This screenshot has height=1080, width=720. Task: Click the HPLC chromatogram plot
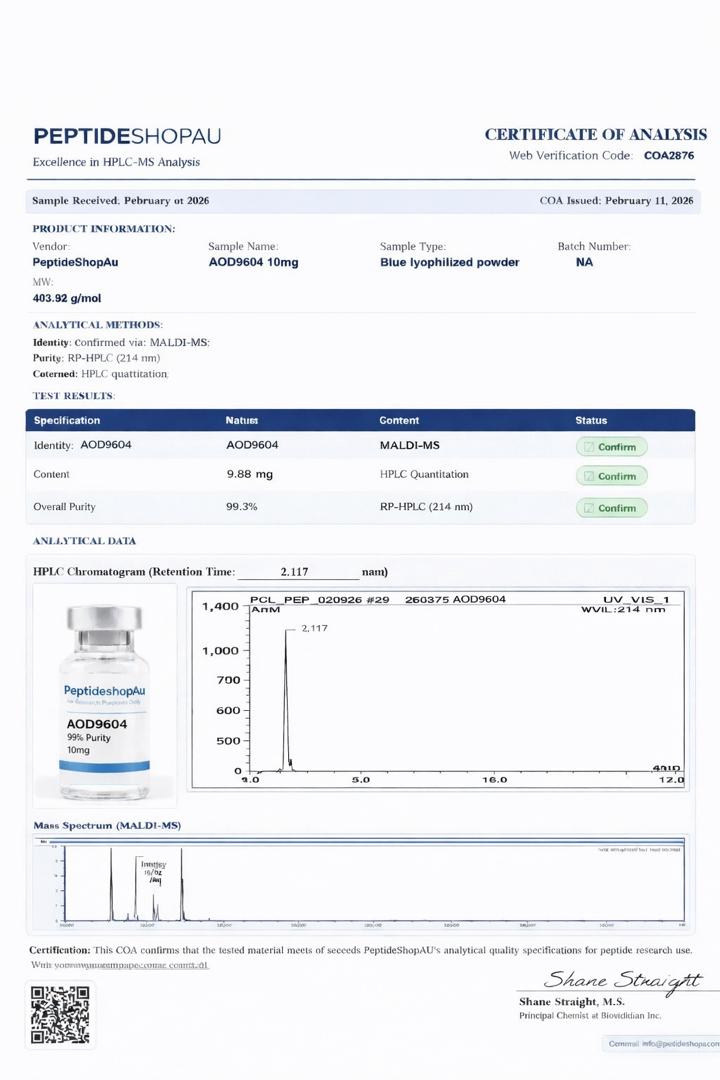click(x=440, y=689)
